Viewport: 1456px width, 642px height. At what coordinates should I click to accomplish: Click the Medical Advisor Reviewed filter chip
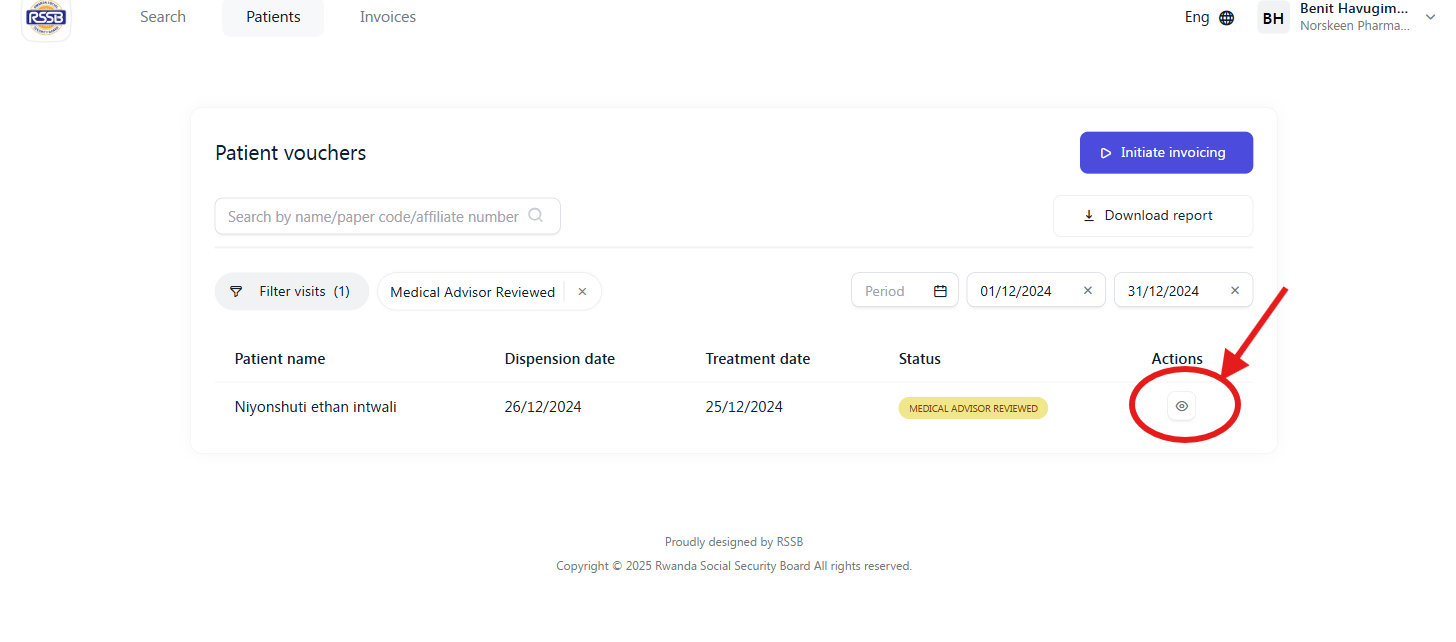pyautogui.click(x=489, y=292)
